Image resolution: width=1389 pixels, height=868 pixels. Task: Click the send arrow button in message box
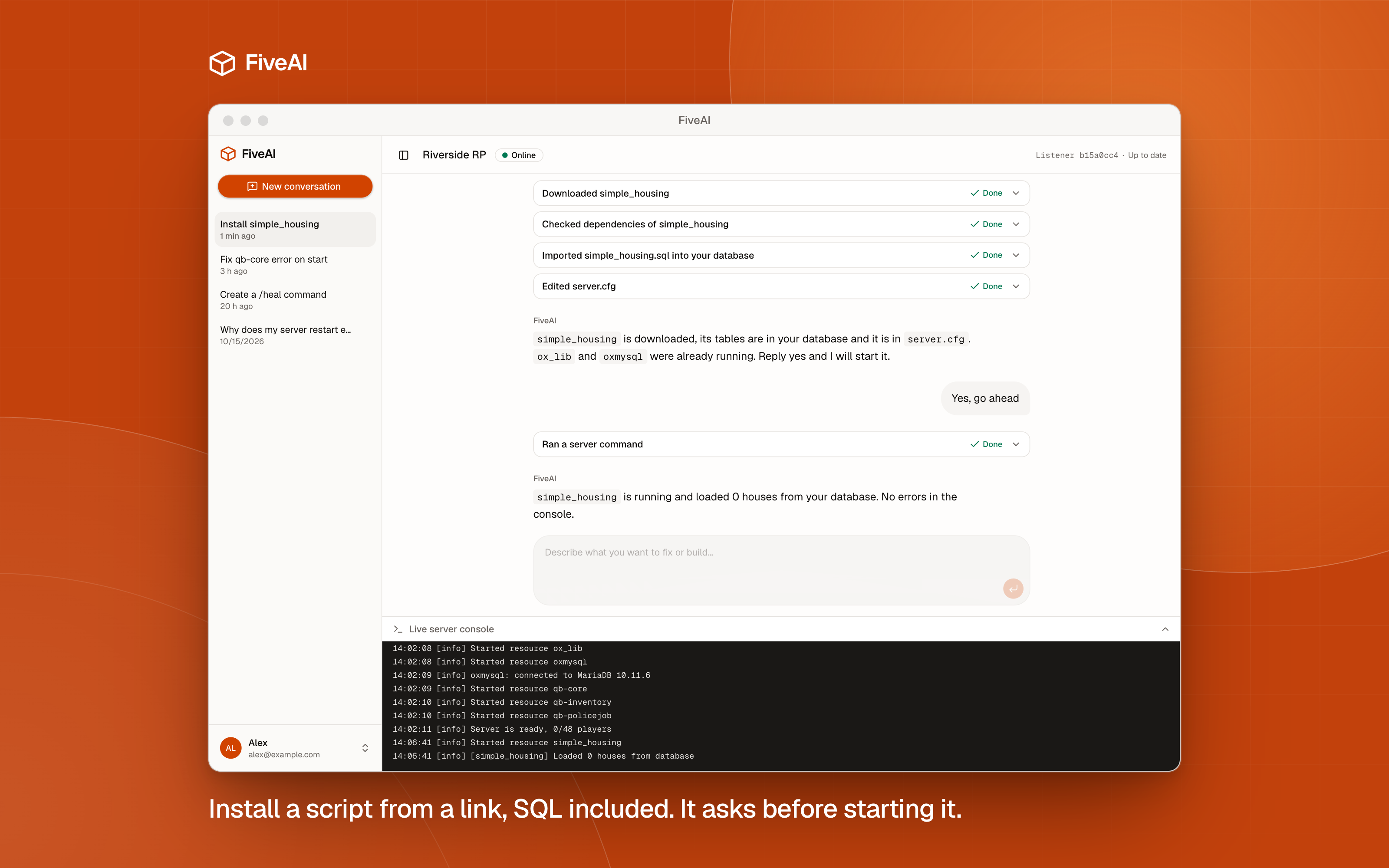[x=1013, y=589]
